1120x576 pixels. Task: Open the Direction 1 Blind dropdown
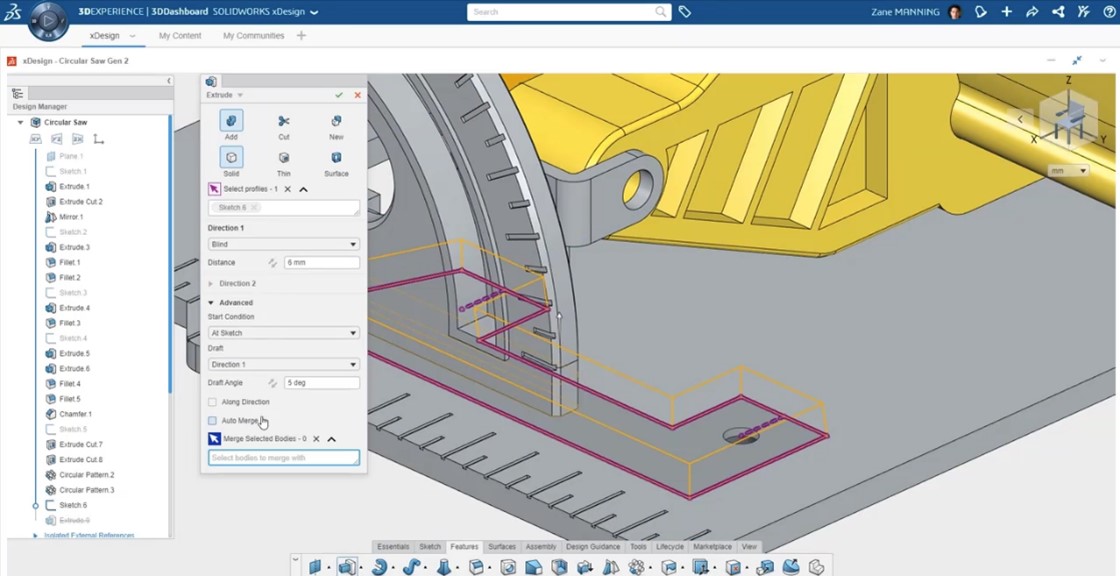coord(283,243)
